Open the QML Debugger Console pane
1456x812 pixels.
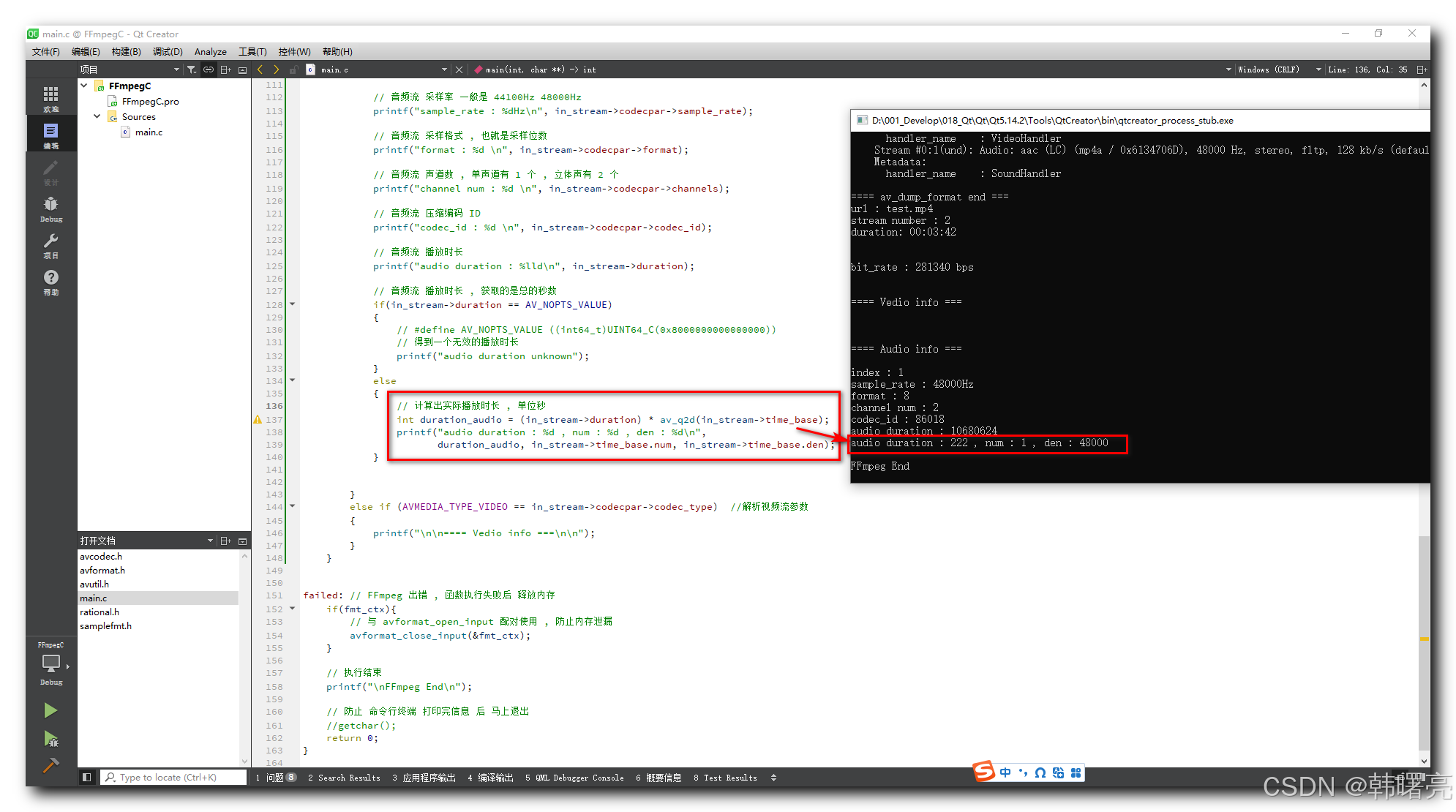pos(574,778)
